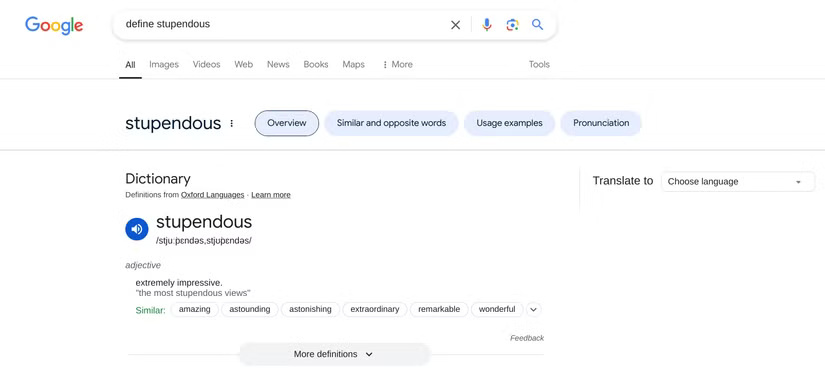Open three-dot options next to stupendous heading

tap(232, 123)
